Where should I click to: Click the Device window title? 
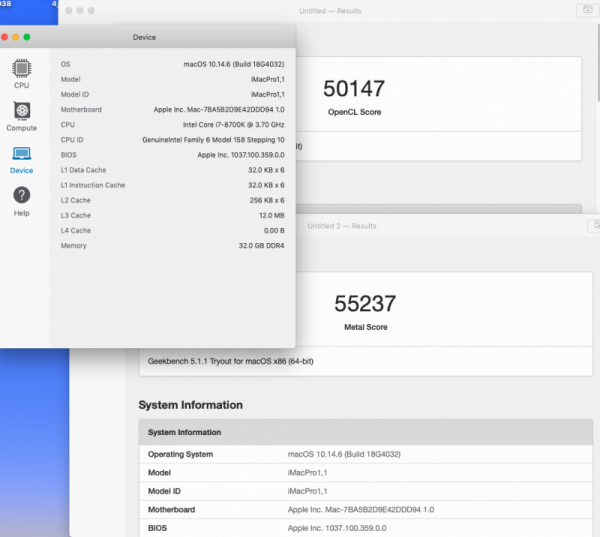(144, 37)
